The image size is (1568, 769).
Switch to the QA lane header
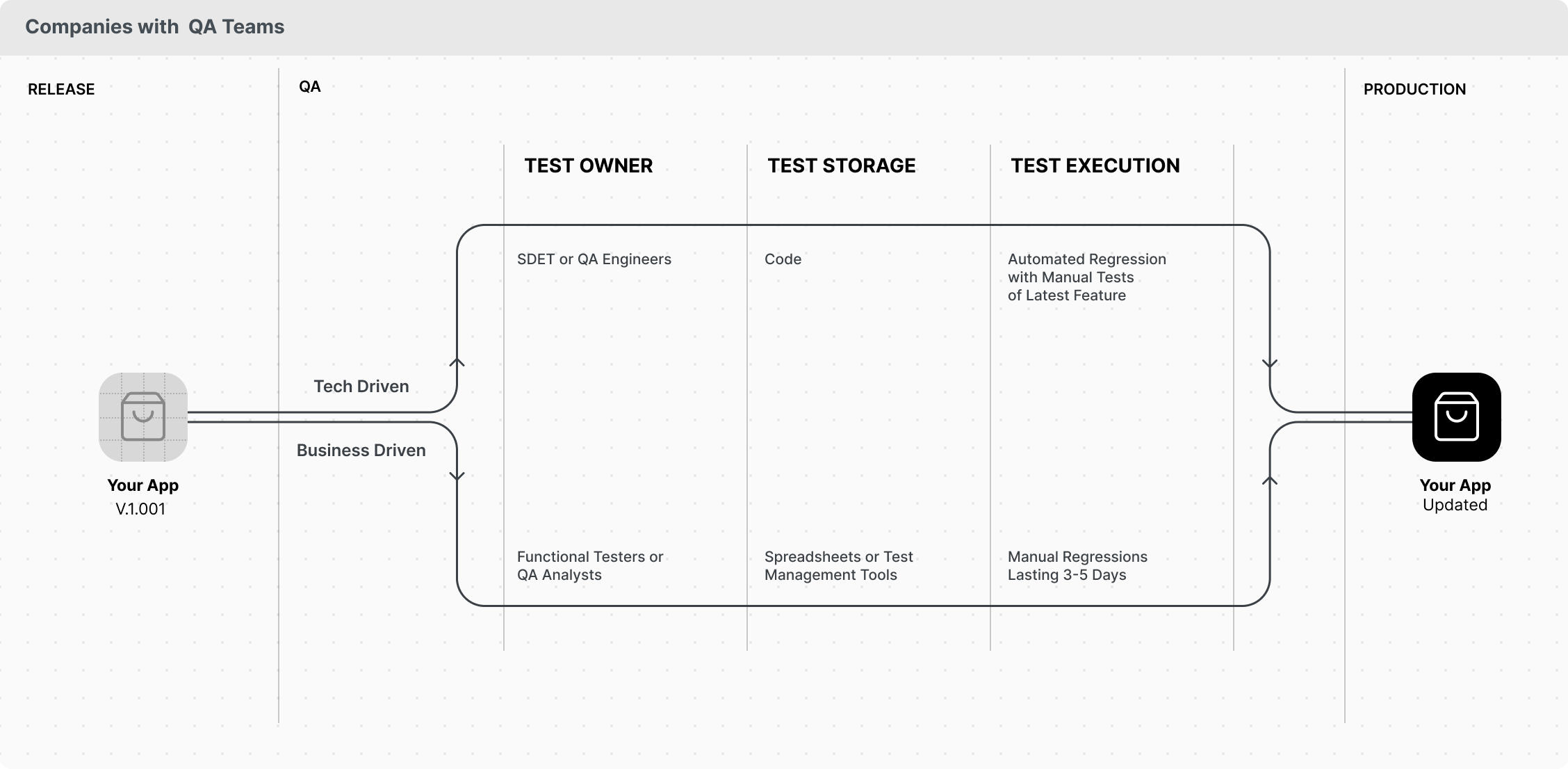[310, 86]
